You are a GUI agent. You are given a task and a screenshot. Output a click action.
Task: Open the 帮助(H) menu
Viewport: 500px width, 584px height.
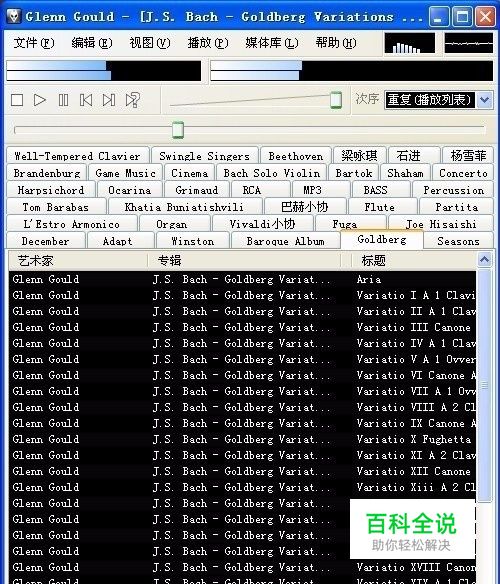(x=336, y=43)
